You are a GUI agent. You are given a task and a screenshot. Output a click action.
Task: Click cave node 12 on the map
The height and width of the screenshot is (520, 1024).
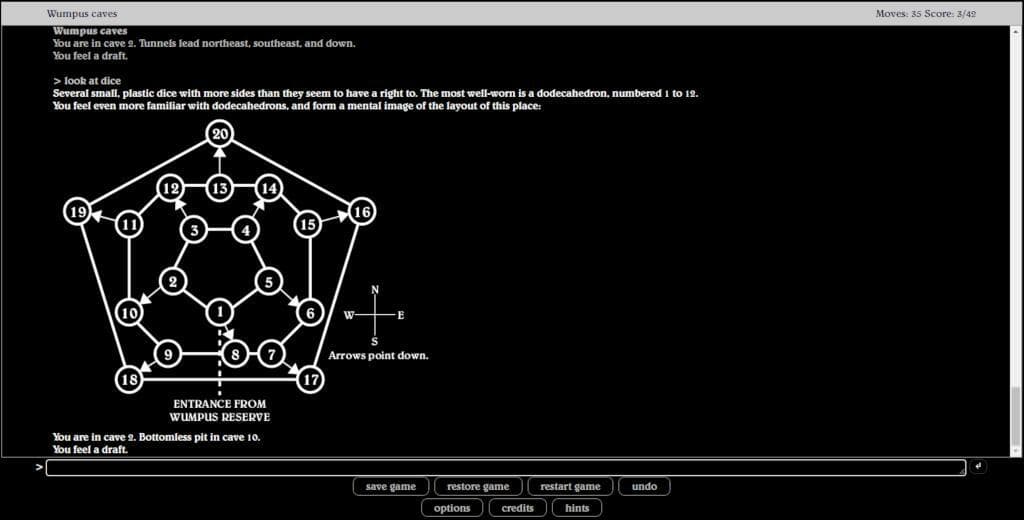coord(170,189)
